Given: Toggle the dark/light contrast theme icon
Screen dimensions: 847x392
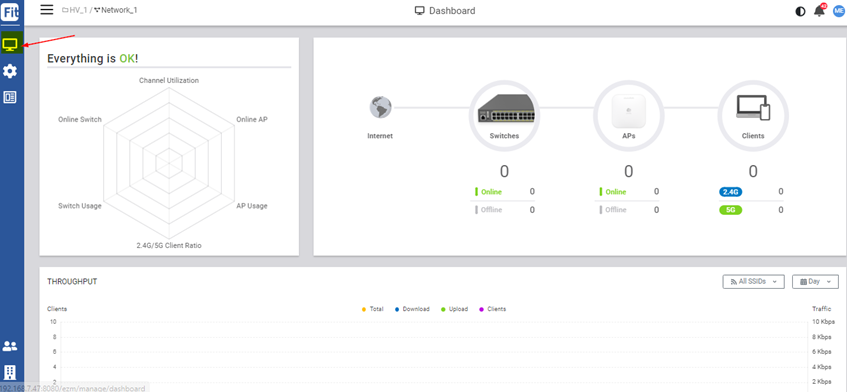Looking at the screenshot, I should click(801, 11).
